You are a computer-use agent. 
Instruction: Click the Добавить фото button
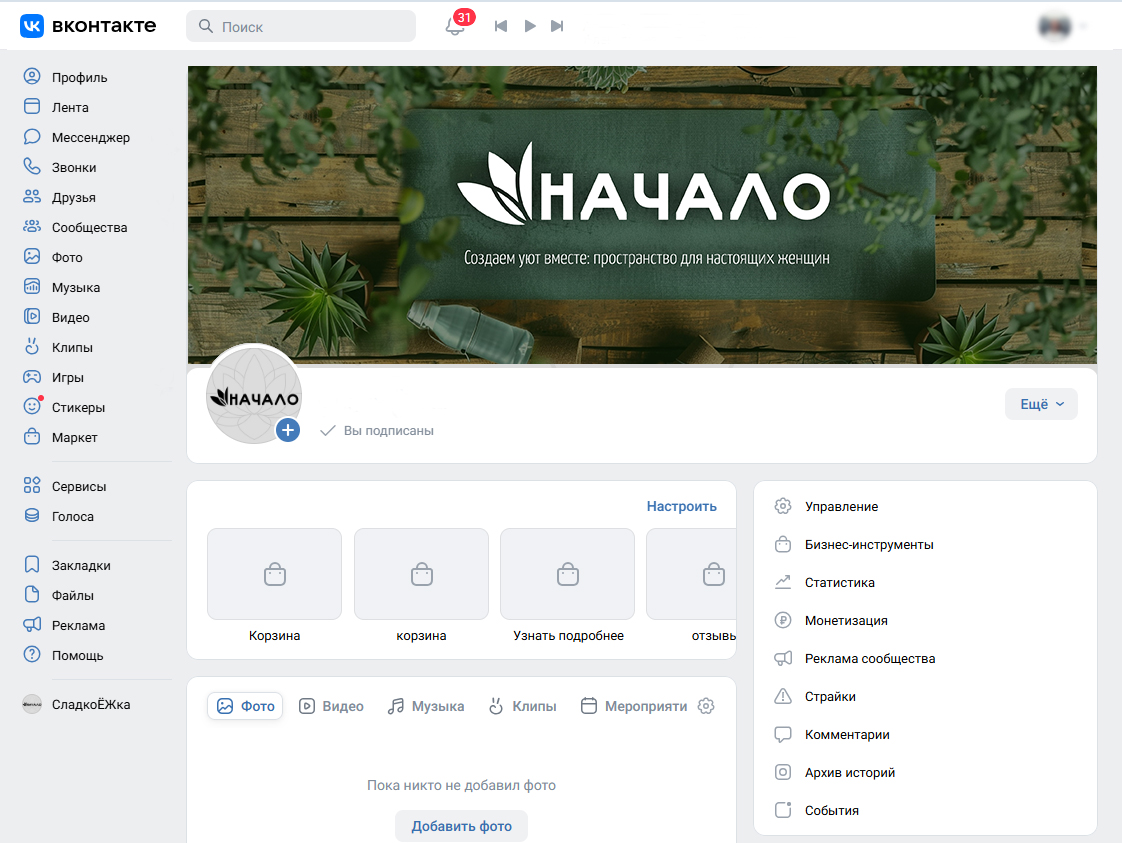pos(462,827)
